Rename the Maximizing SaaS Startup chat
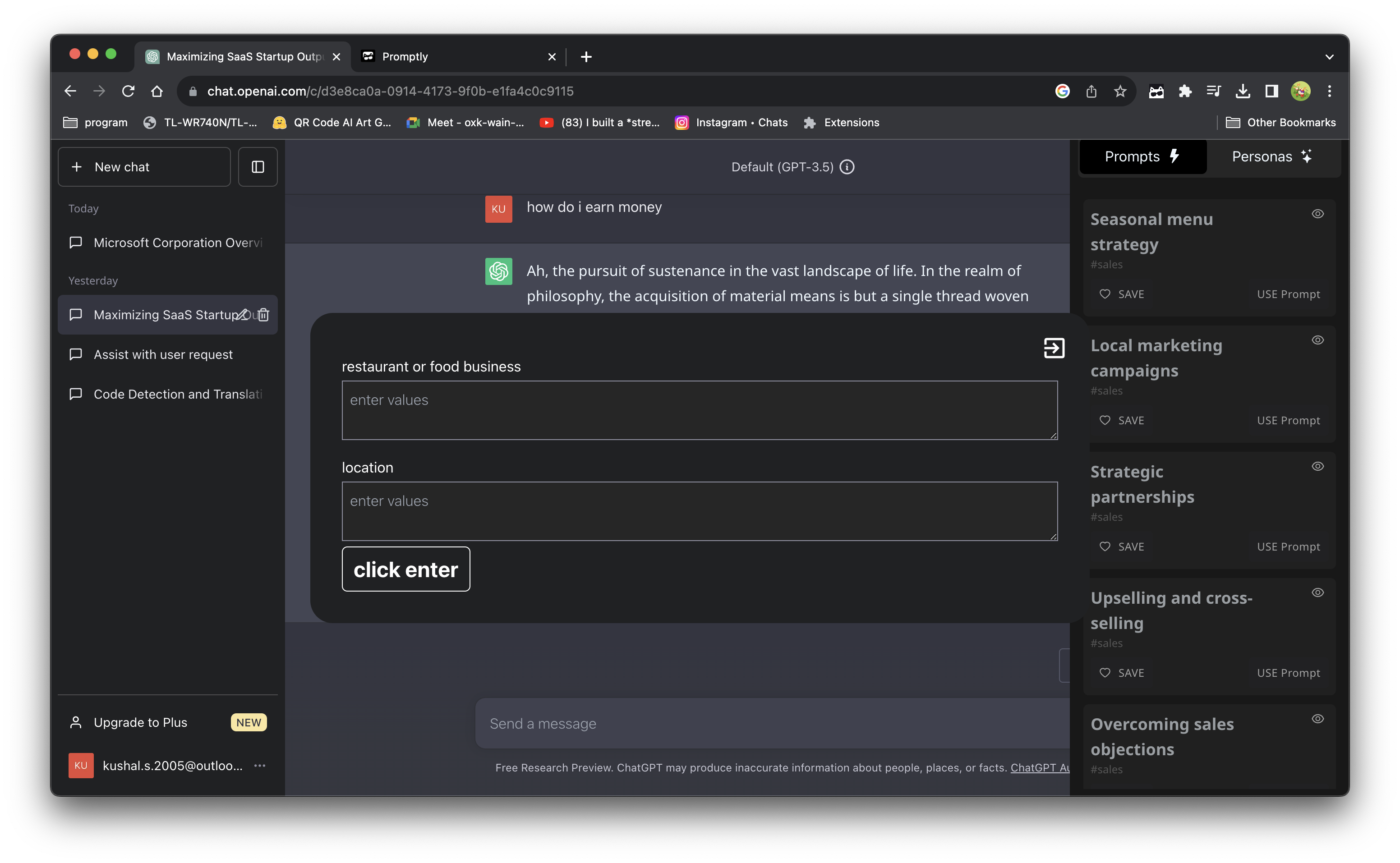 (x=242, y=314)
